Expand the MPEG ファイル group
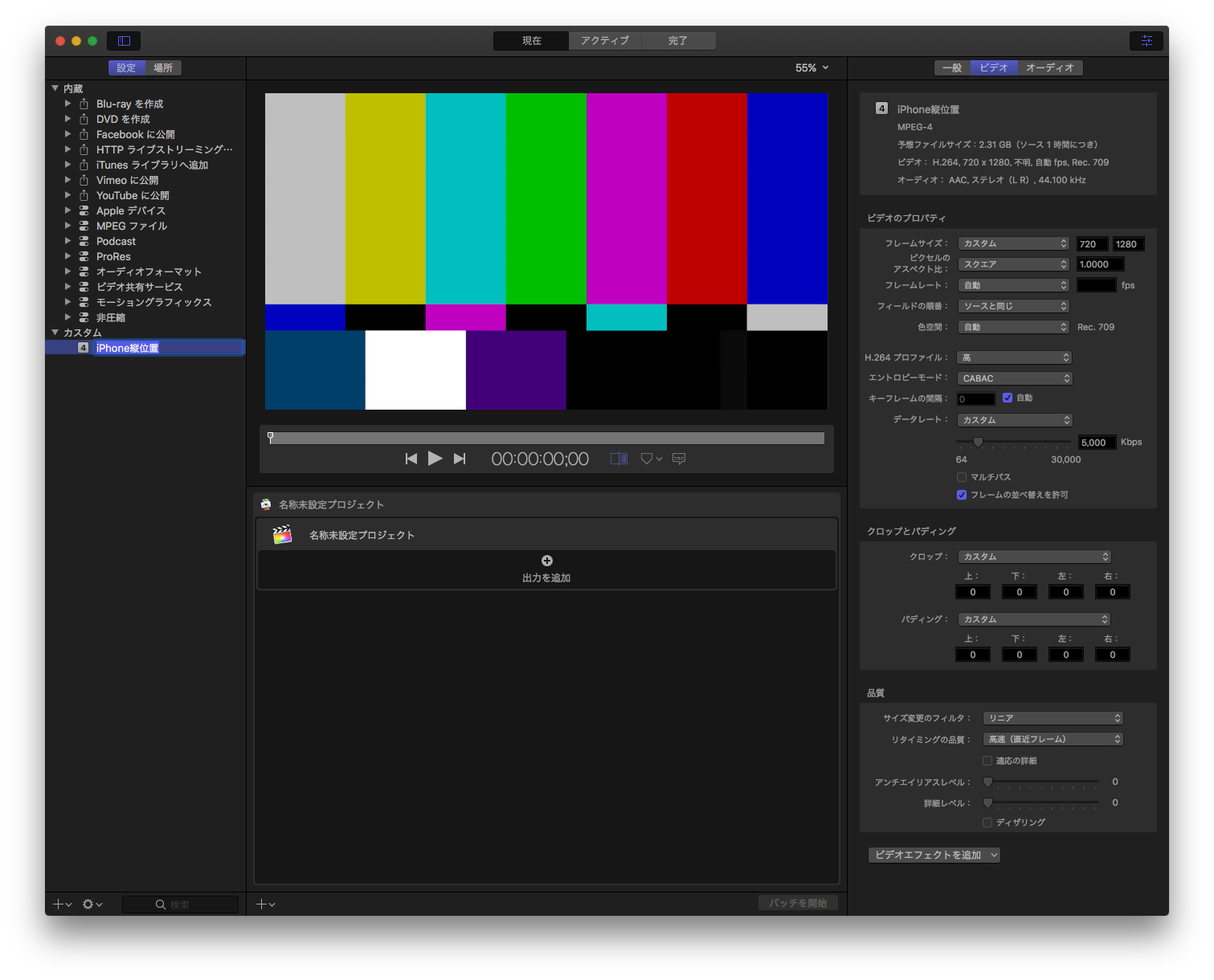Screen dimensions: 1214x980 pyautogui.click(x=68, y=226)
